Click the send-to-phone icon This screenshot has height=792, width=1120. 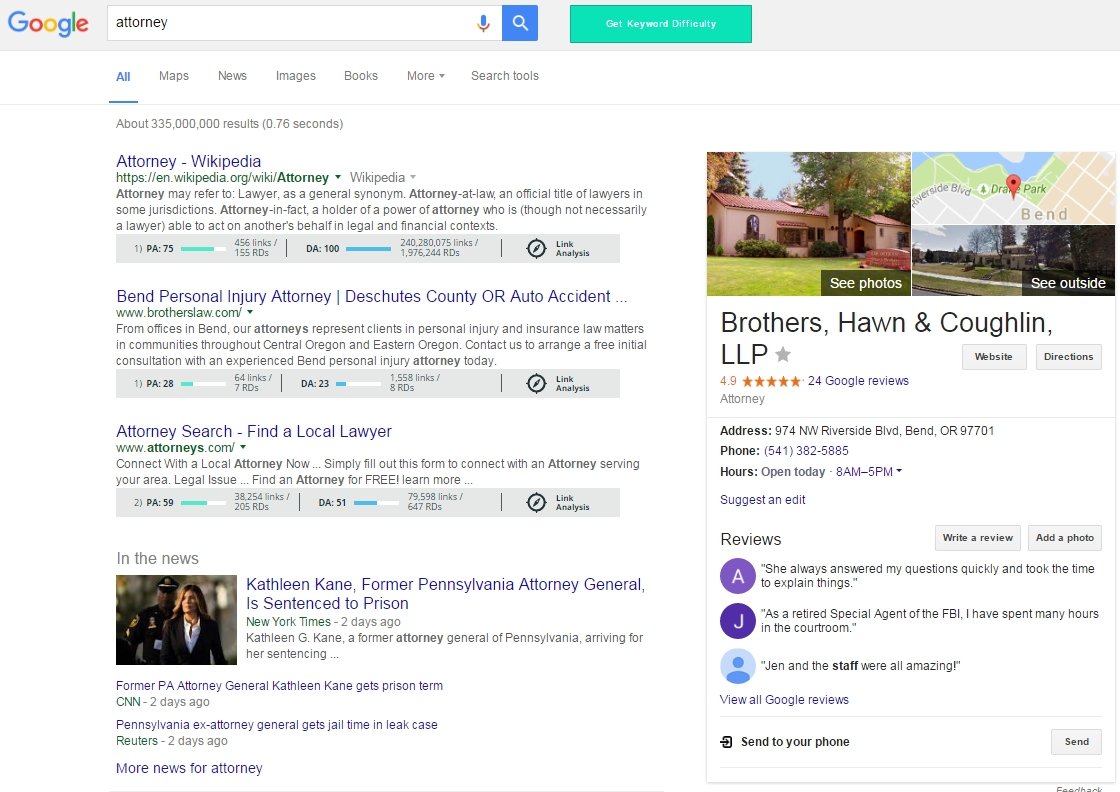(726, 742)
